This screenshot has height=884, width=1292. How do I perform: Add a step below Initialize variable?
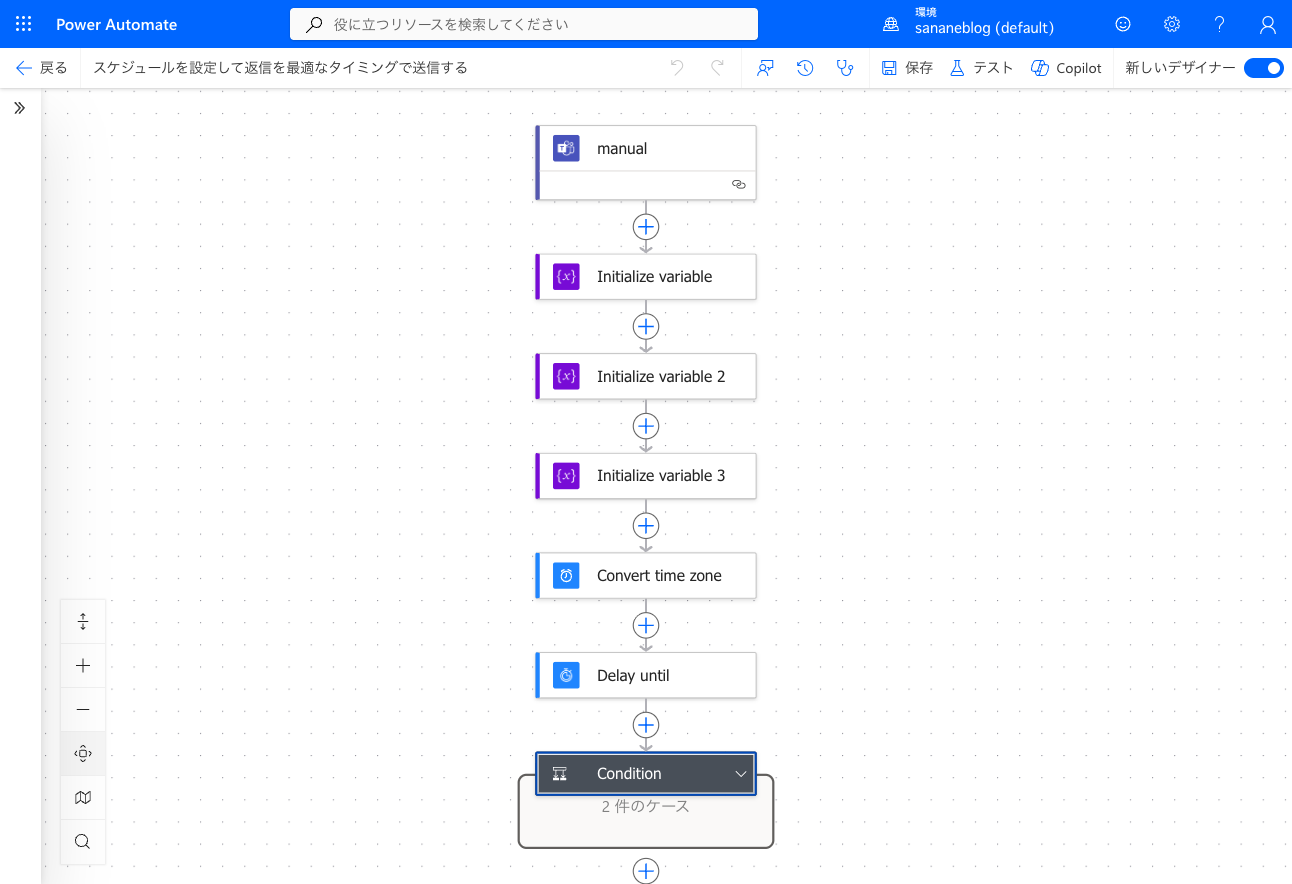[x=646, y=326]
